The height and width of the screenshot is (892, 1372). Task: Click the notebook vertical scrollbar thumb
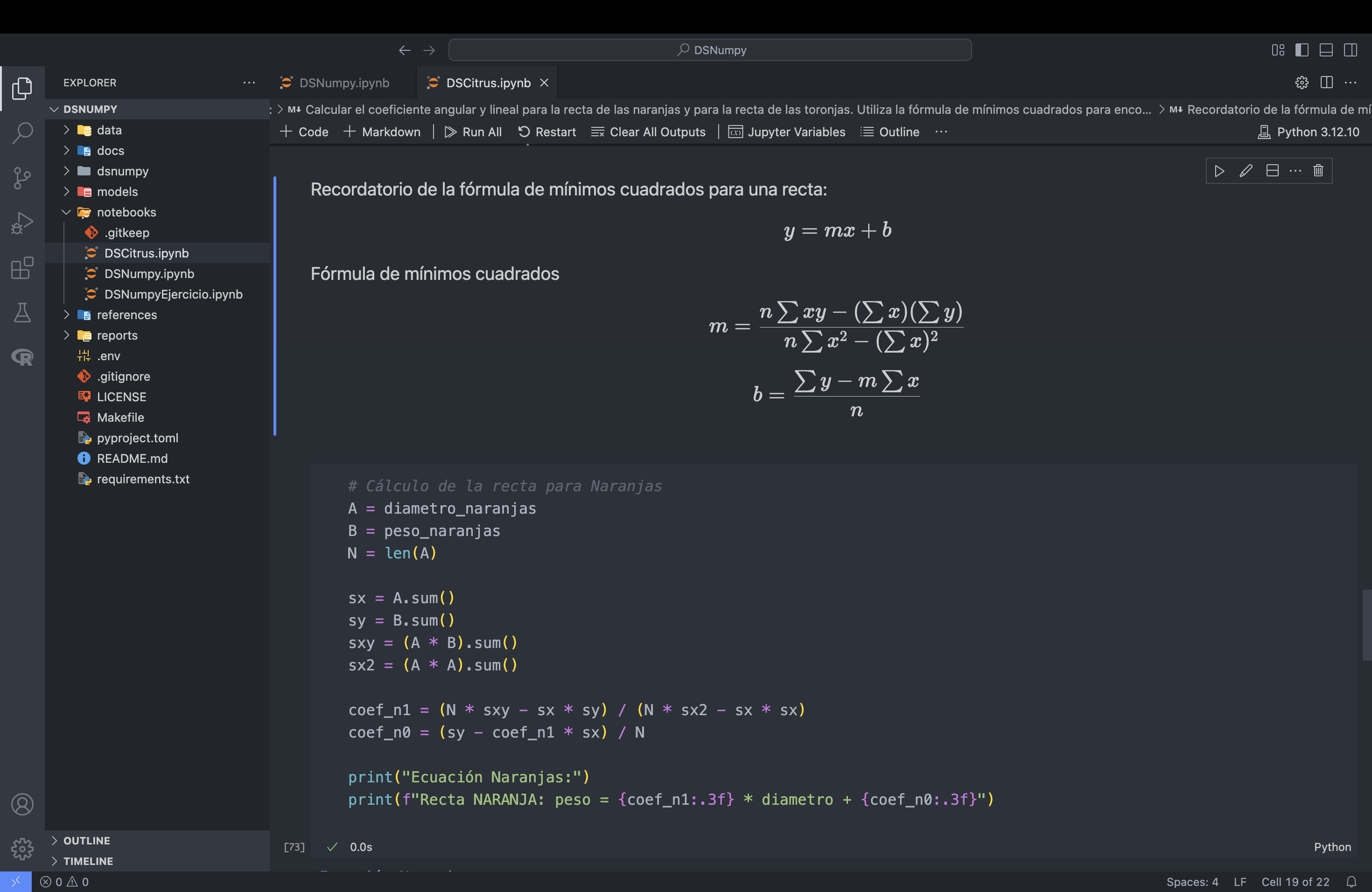coord(1367,625)
